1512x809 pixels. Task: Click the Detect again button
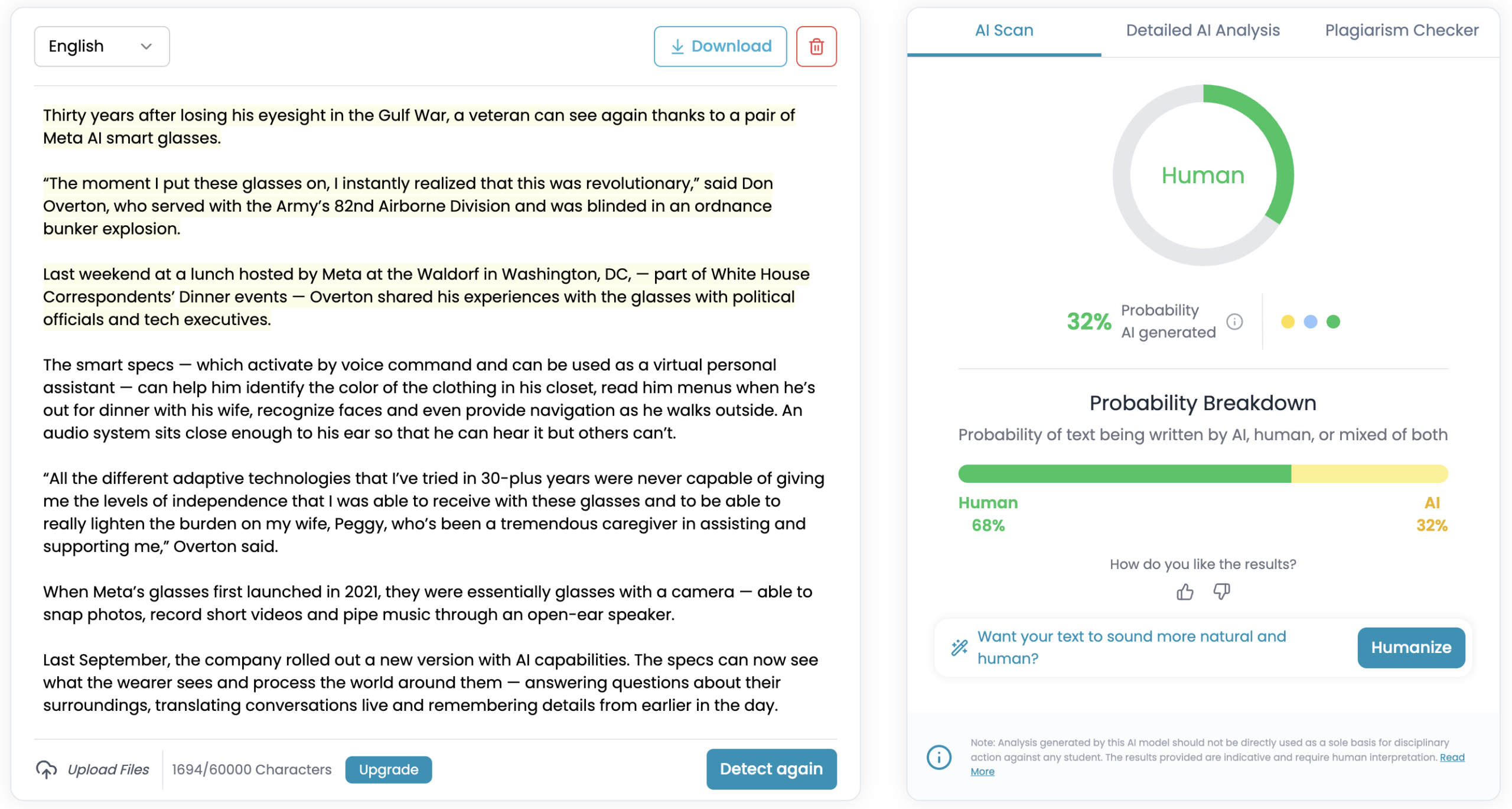[x=771, y=768]
